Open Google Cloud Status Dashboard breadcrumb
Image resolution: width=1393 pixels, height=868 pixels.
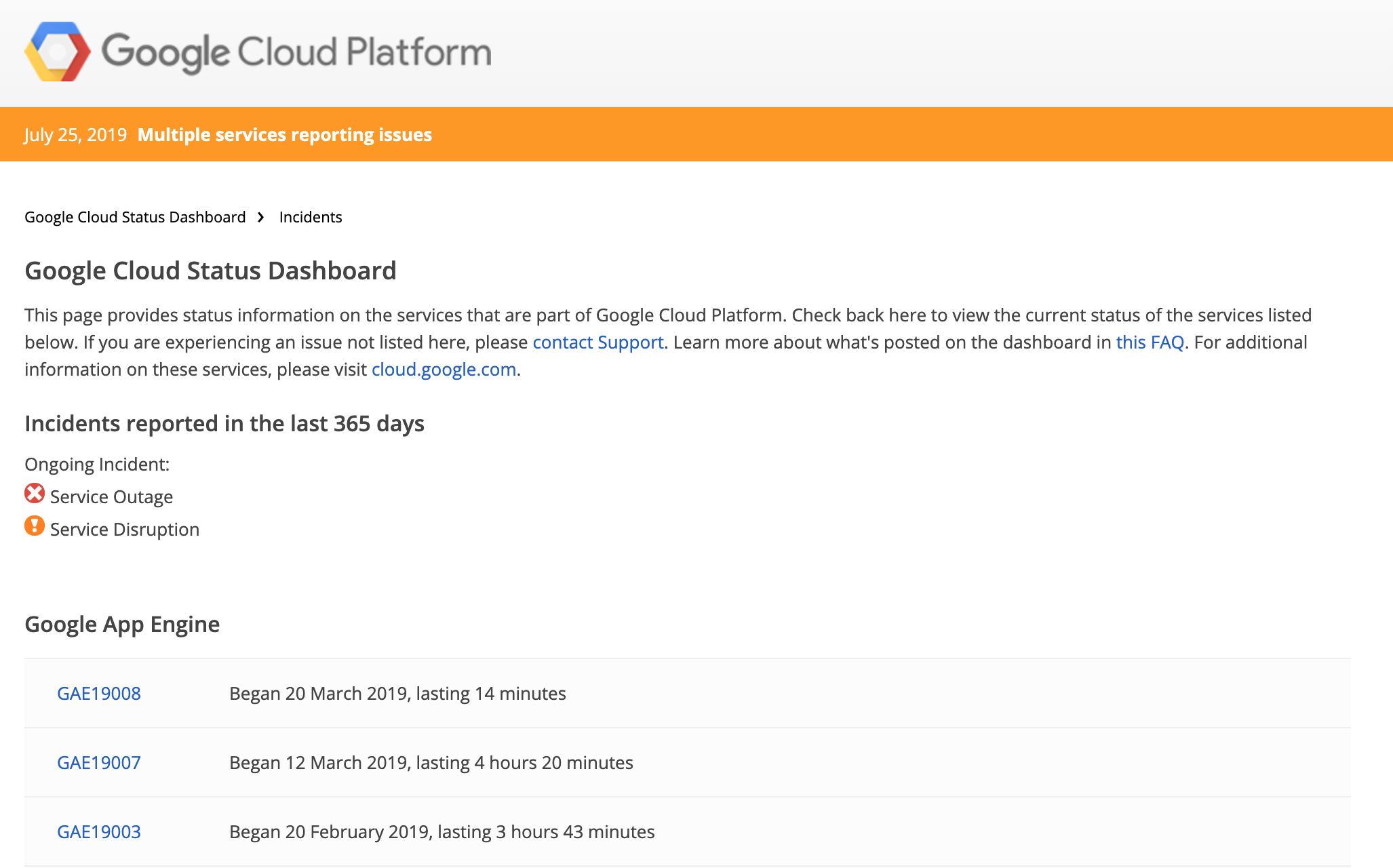[x=135, y=217]
